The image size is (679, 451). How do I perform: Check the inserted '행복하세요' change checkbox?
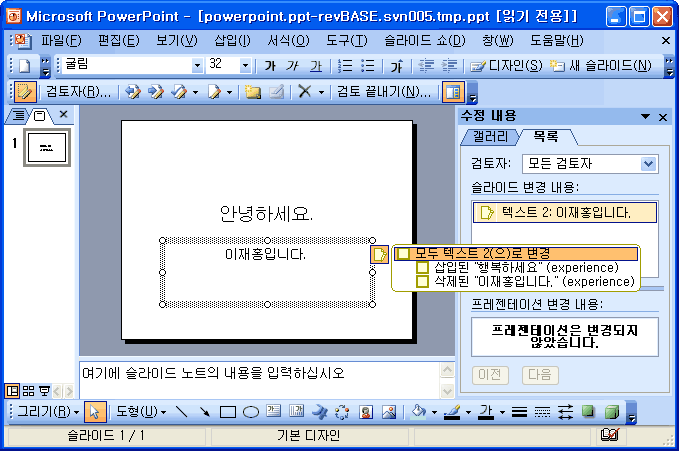422,268
